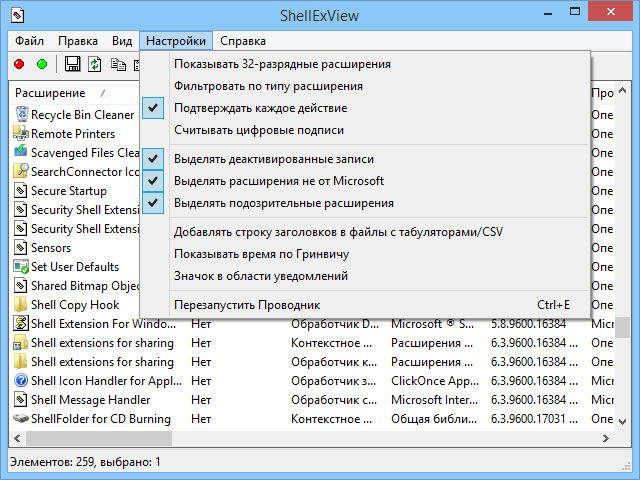Minimize the ShellExView window
Viewport: 640px width, 480px height.
pos(548,13)
